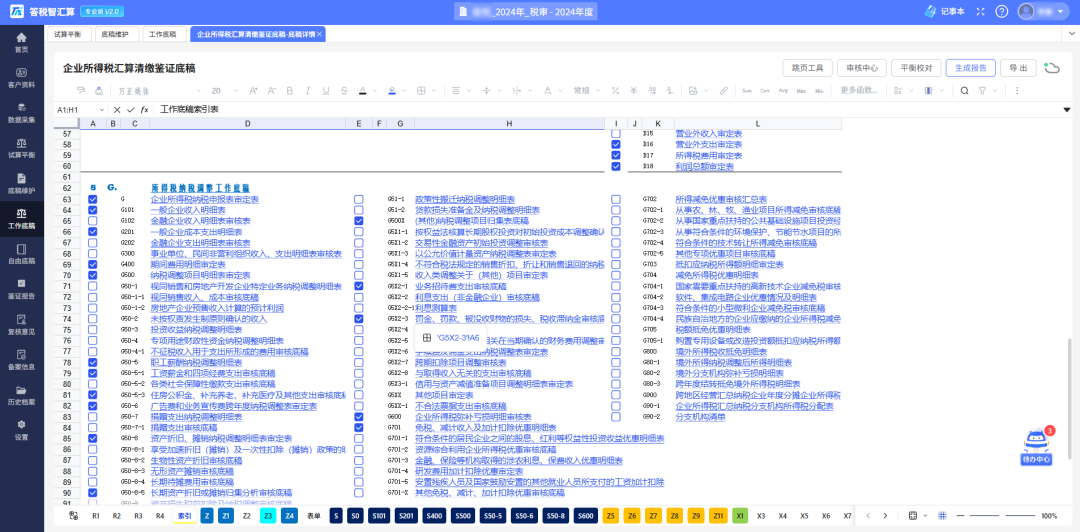Click the cloud sync icon
The width and height of the screenshot is (1080, 532).
point(1051,68)
